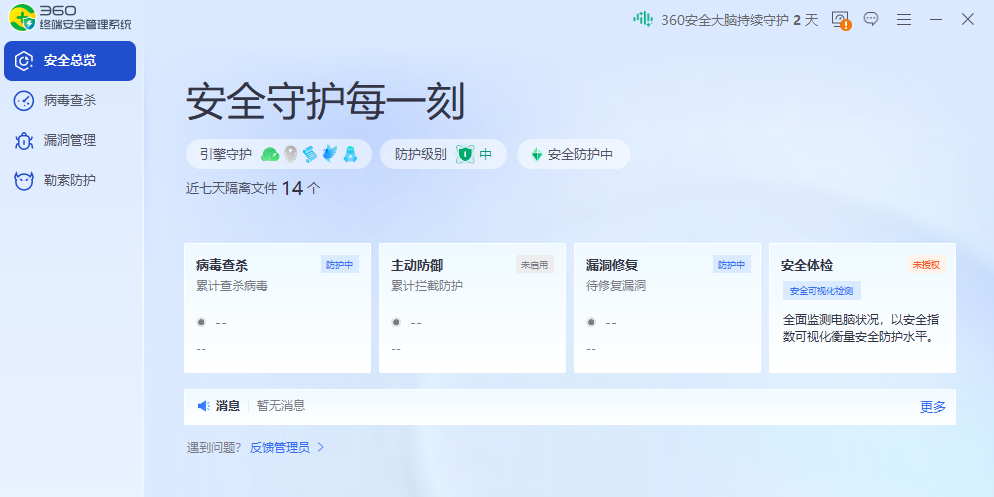Click the 反馈管理员 link
Viewport: 994px width, 497px height.
pos(280,448)
